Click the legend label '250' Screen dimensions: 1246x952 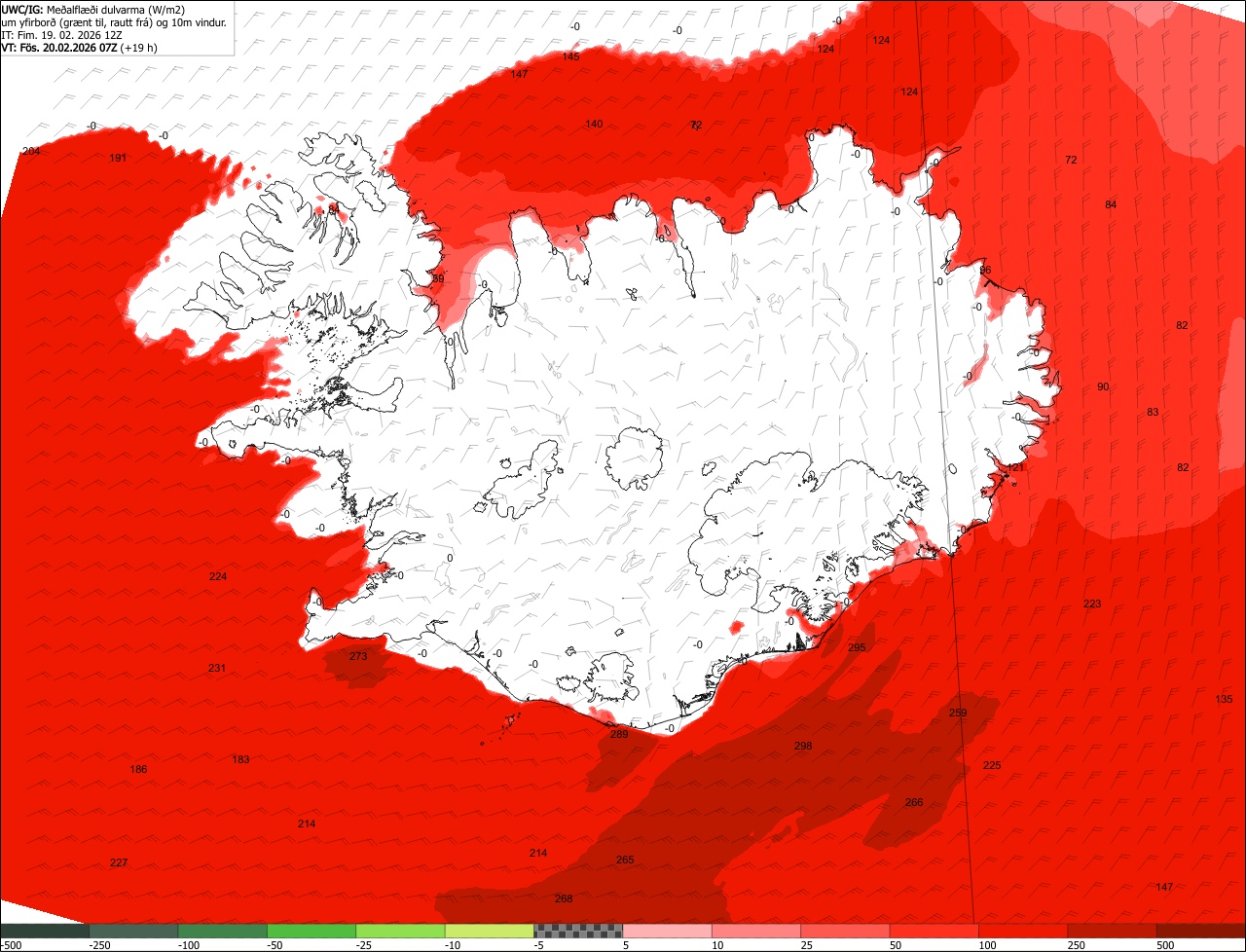pos(1077,945)
